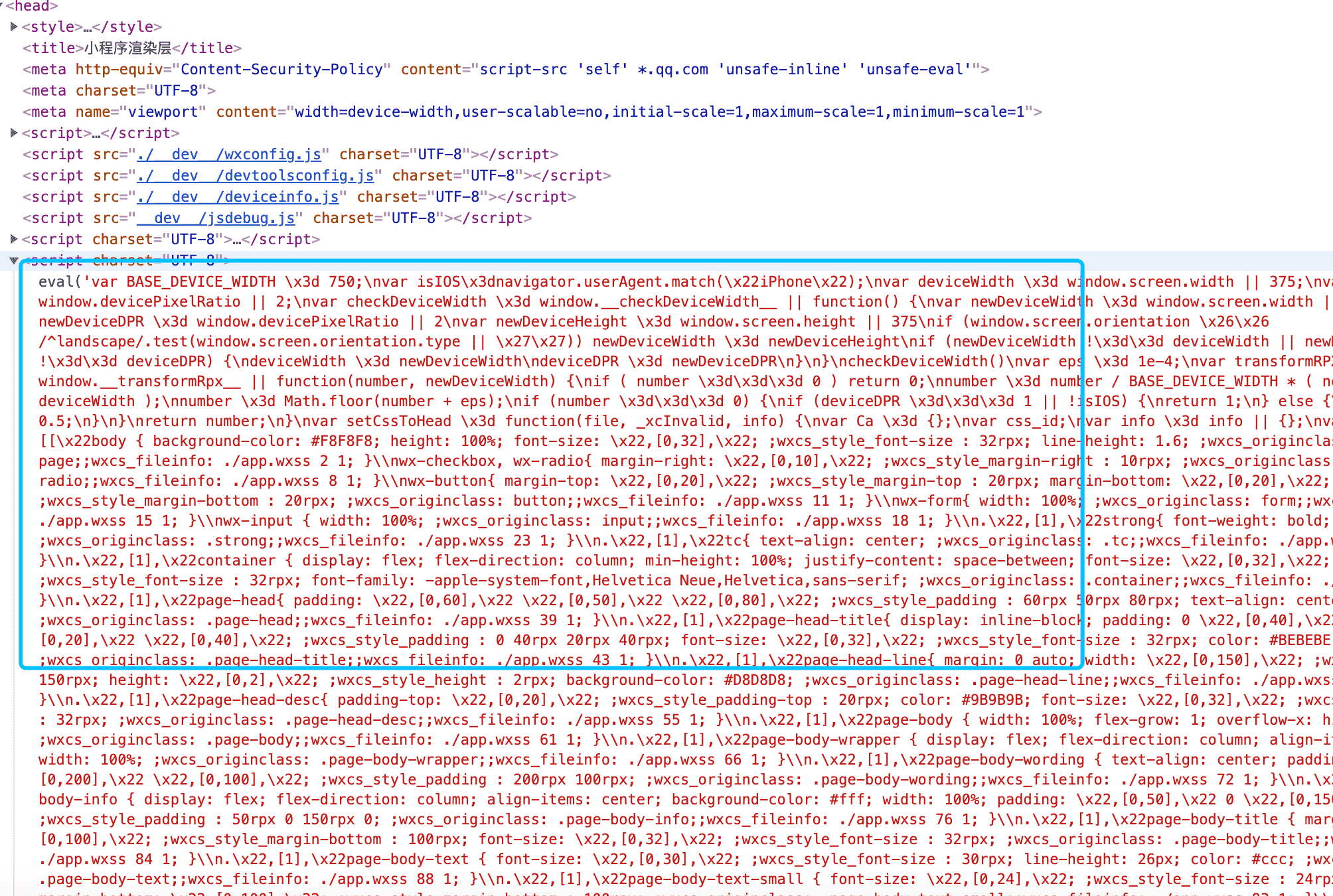Click the line starting with window.__transformRpx__
The height and width of the screenshot is (896, 1333).
685,382
